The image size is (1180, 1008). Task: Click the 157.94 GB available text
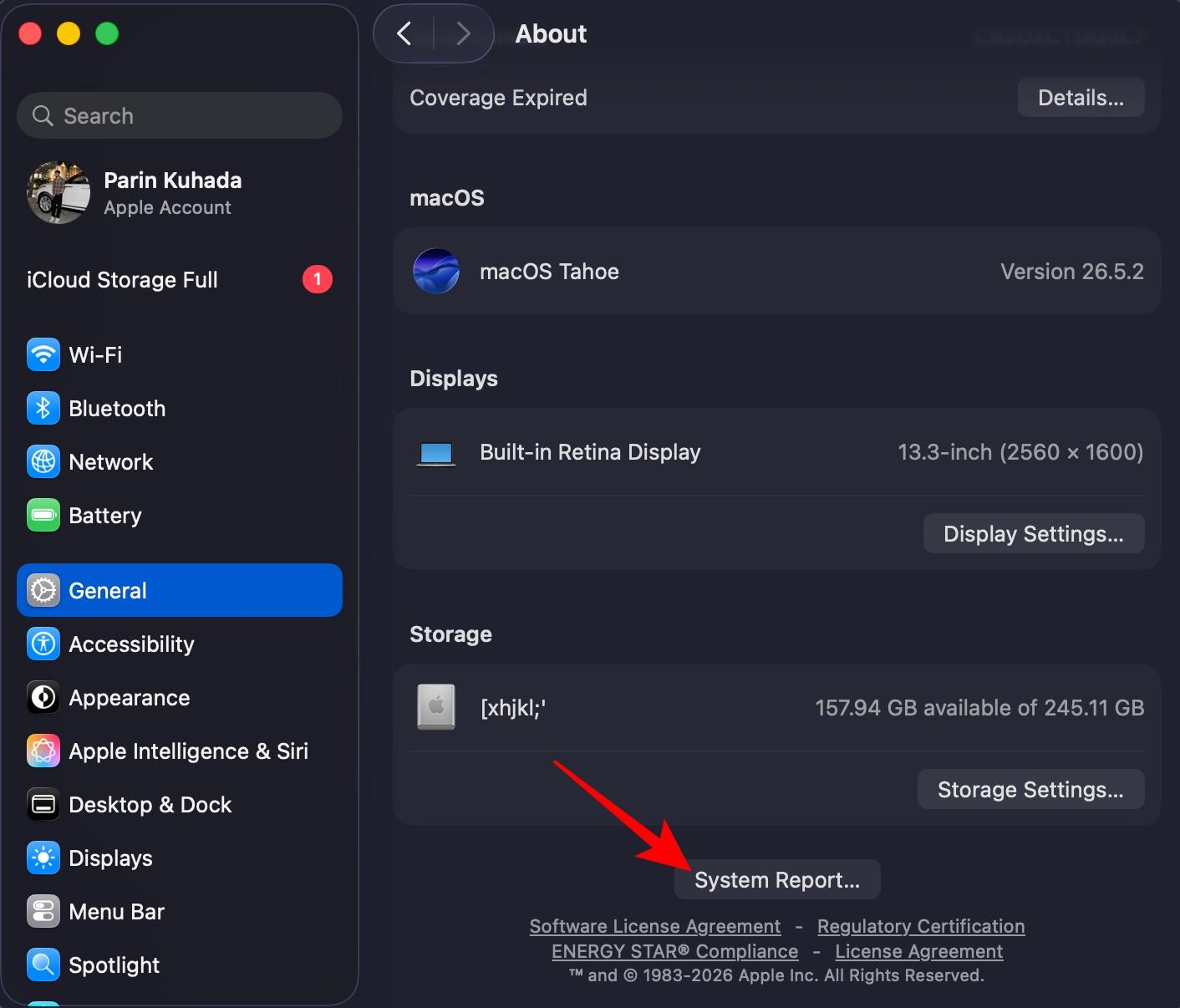point(979,708)
